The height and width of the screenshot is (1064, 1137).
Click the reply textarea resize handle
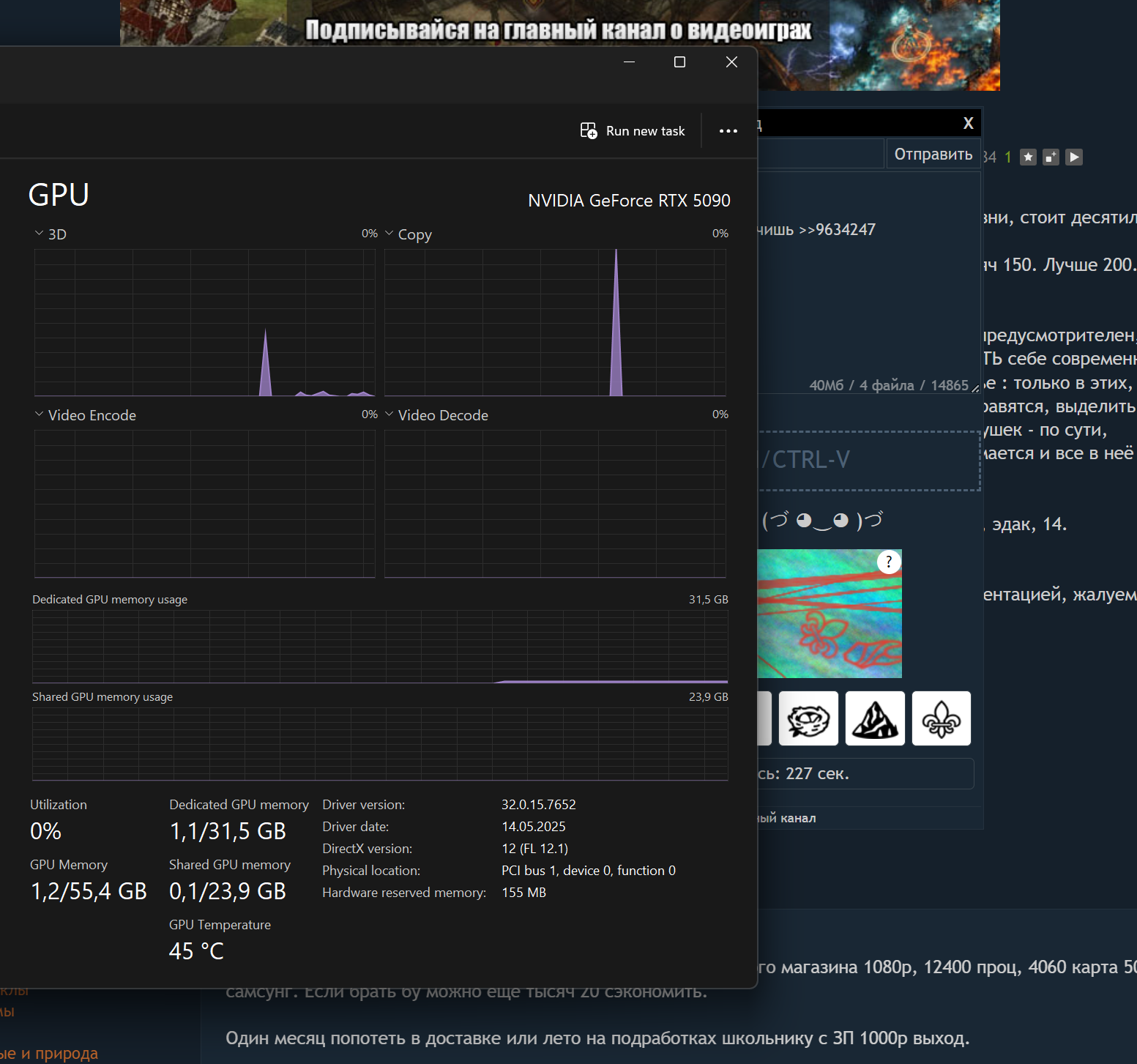(975, 388)
